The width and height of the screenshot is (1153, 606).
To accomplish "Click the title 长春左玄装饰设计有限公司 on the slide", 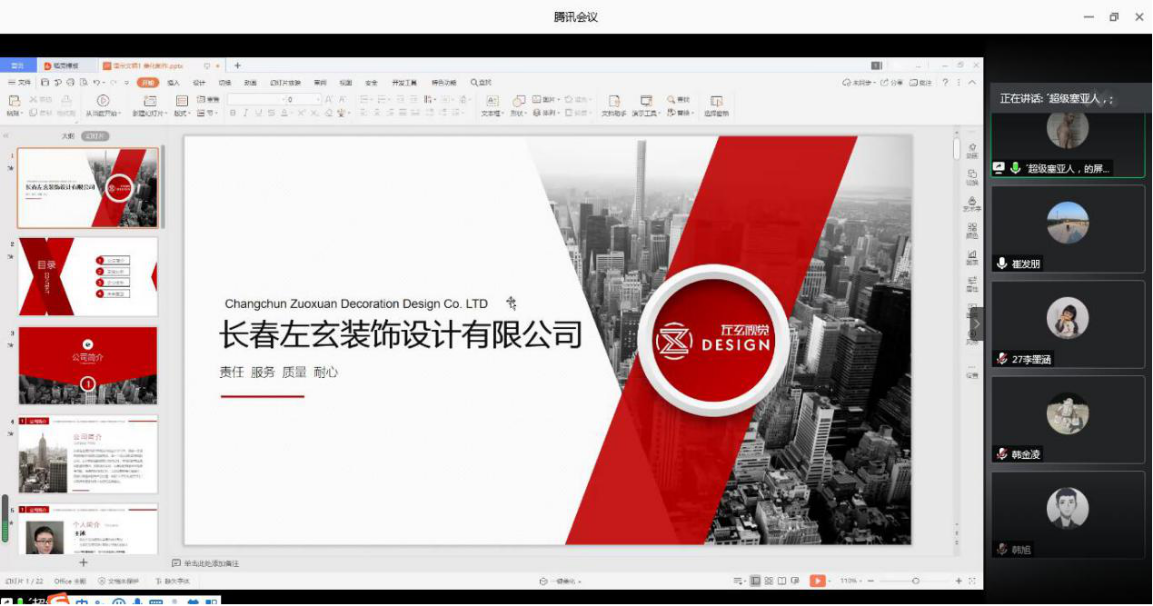I will [401, 335].
